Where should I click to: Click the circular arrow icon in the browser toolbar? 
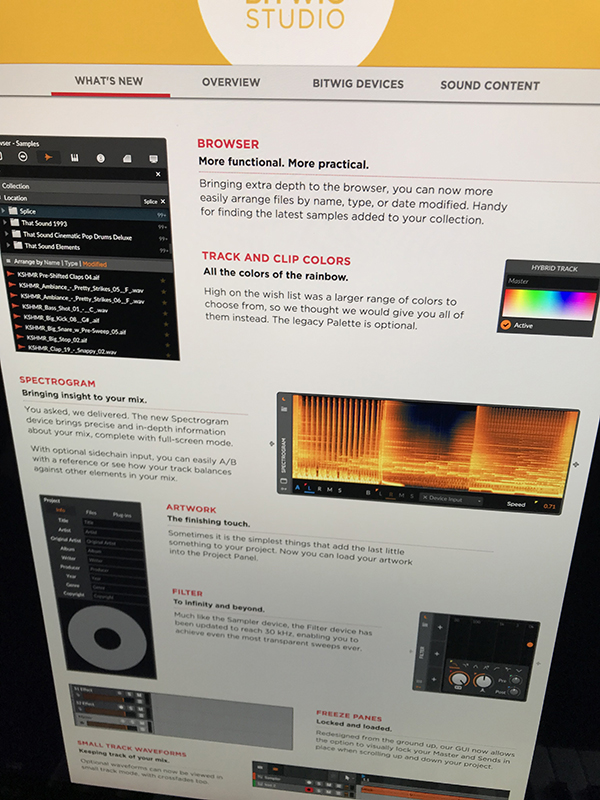pyautogui.click(x=22, y=157)
